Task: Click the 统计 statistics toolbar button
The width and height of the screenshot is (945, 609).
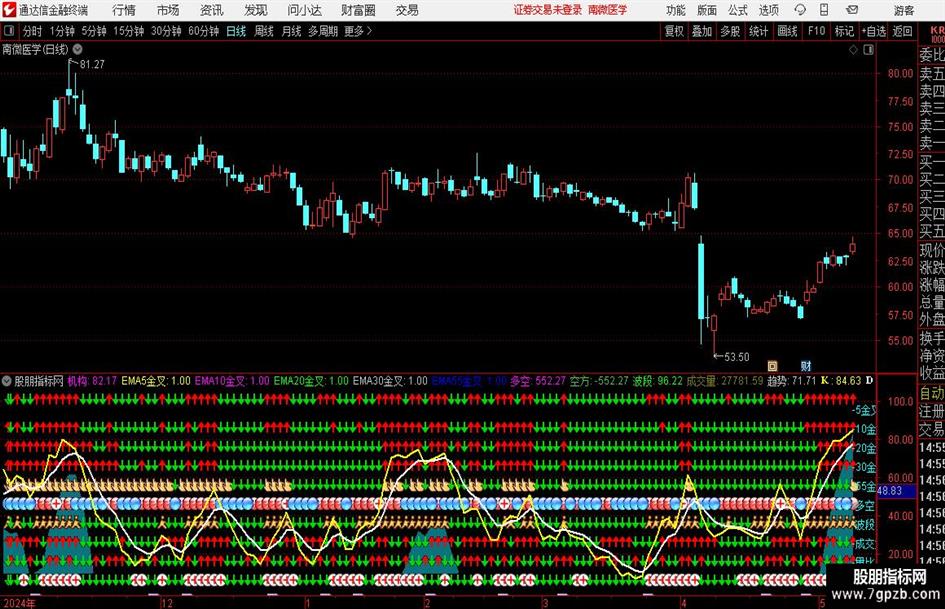Action: (758, 31)
